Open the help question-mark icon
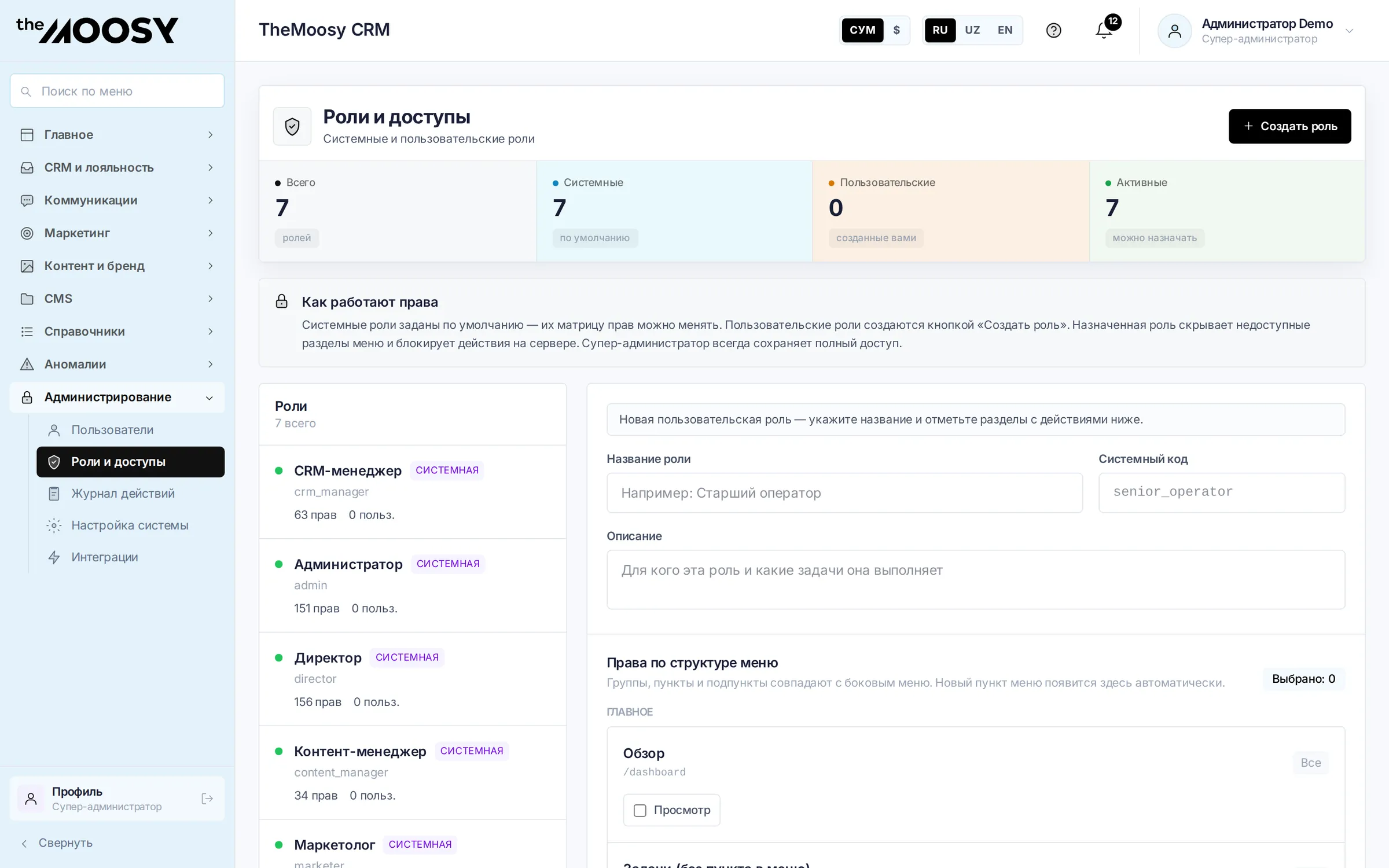This screenshot has height=868, width=1389. (x=1053, y=30)
